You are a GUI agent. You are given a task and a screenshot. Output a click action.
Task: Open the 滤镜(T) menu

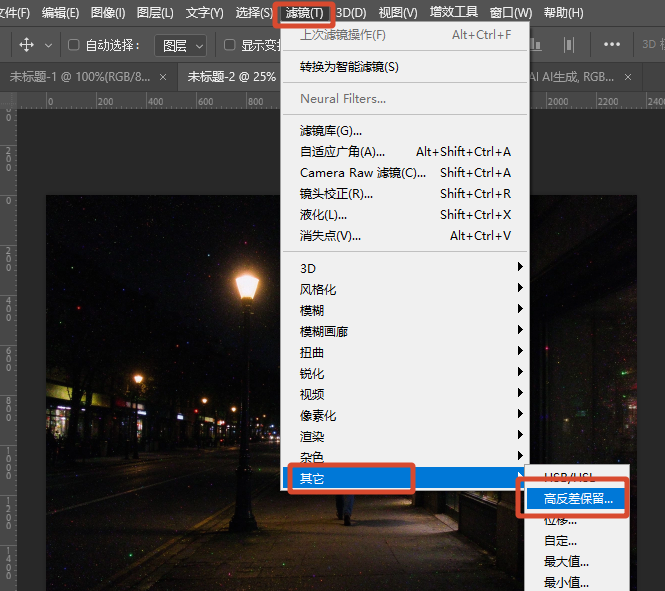(x=304, y=13)
